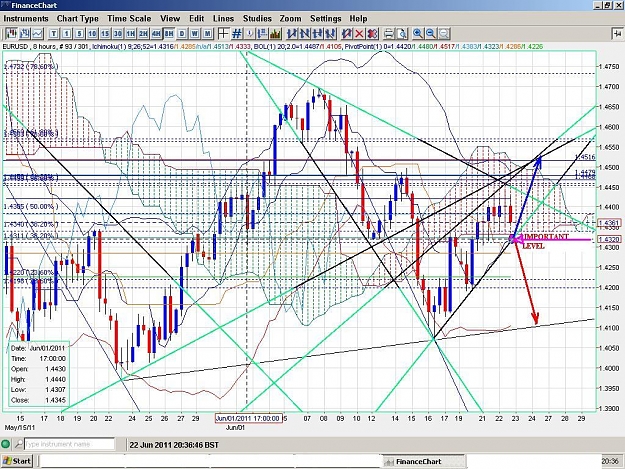Screen dimensions: 625x469
Task: Click the price levels toolbar icon
Action: [x=263, y=33]
